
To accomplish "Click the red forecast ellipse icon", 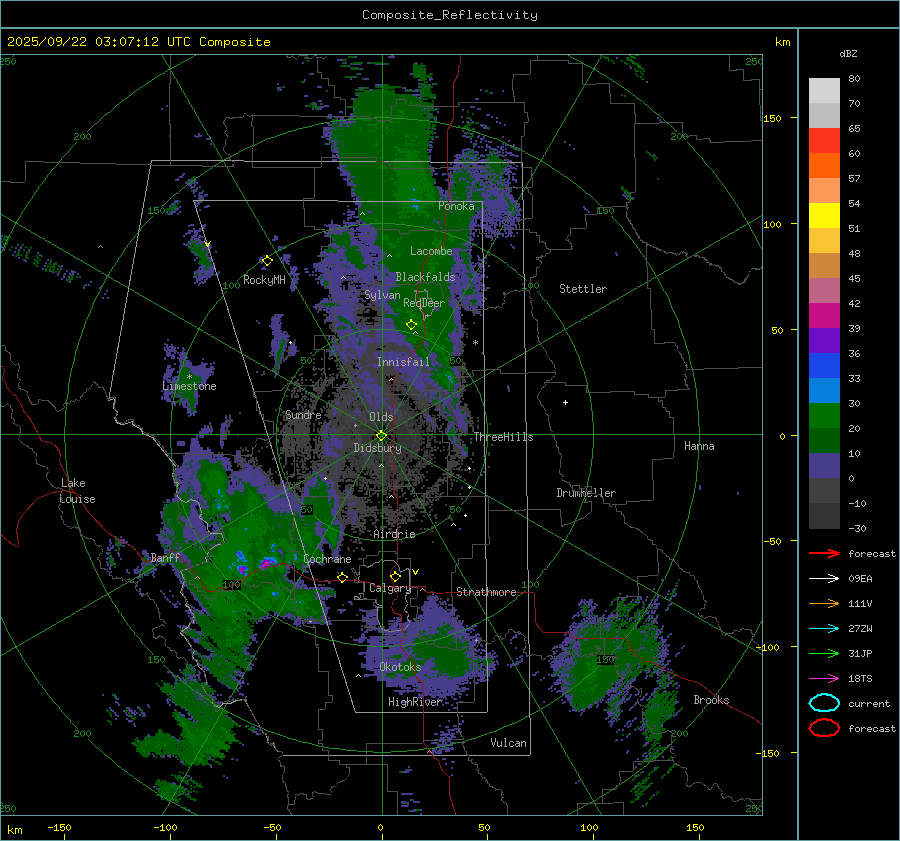I will coord(824,728).
